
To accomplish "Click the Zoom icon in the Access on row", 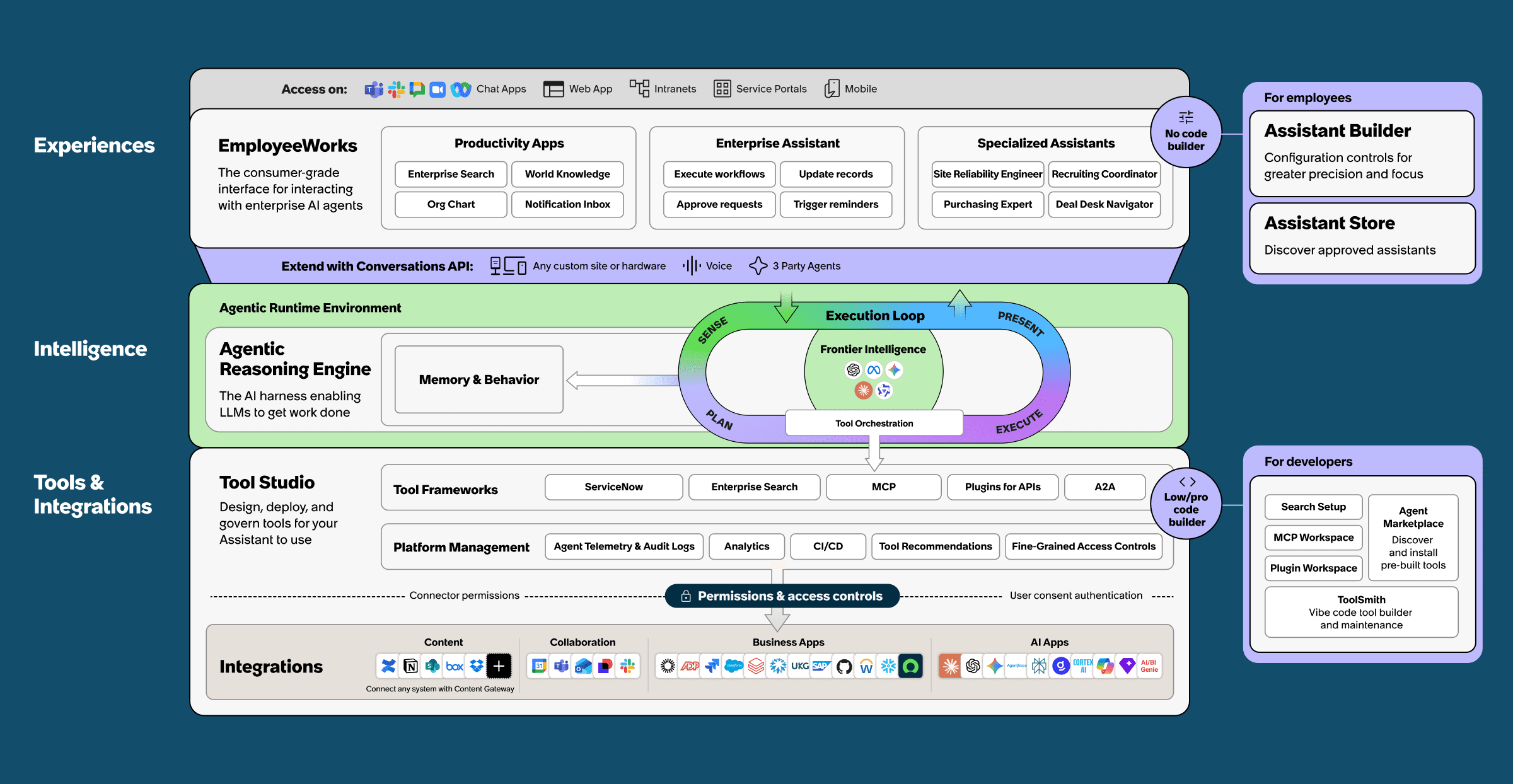I will pyautogui.click(x=438, y=89).
